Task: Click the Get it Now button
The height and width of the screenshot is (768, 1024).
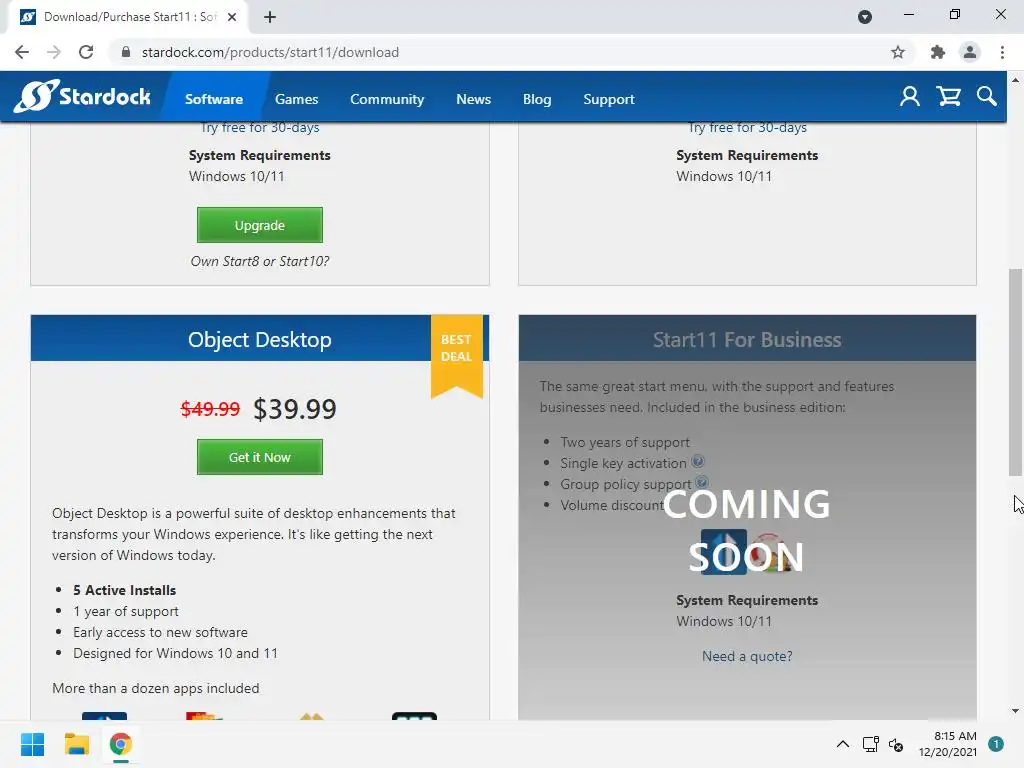Action: click(x=260, y=456)
